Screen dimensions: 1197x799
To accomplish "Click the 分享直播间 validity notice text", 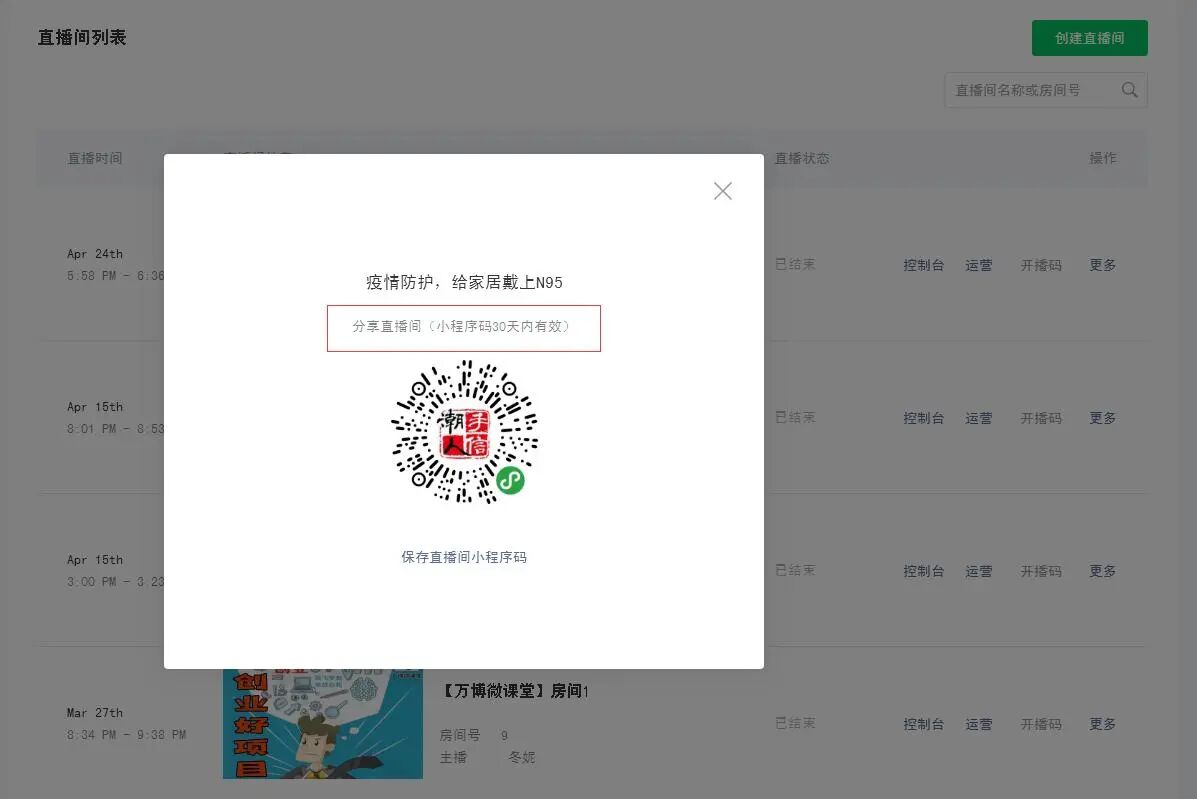I will pyautogui.click(x=463, y=327).
